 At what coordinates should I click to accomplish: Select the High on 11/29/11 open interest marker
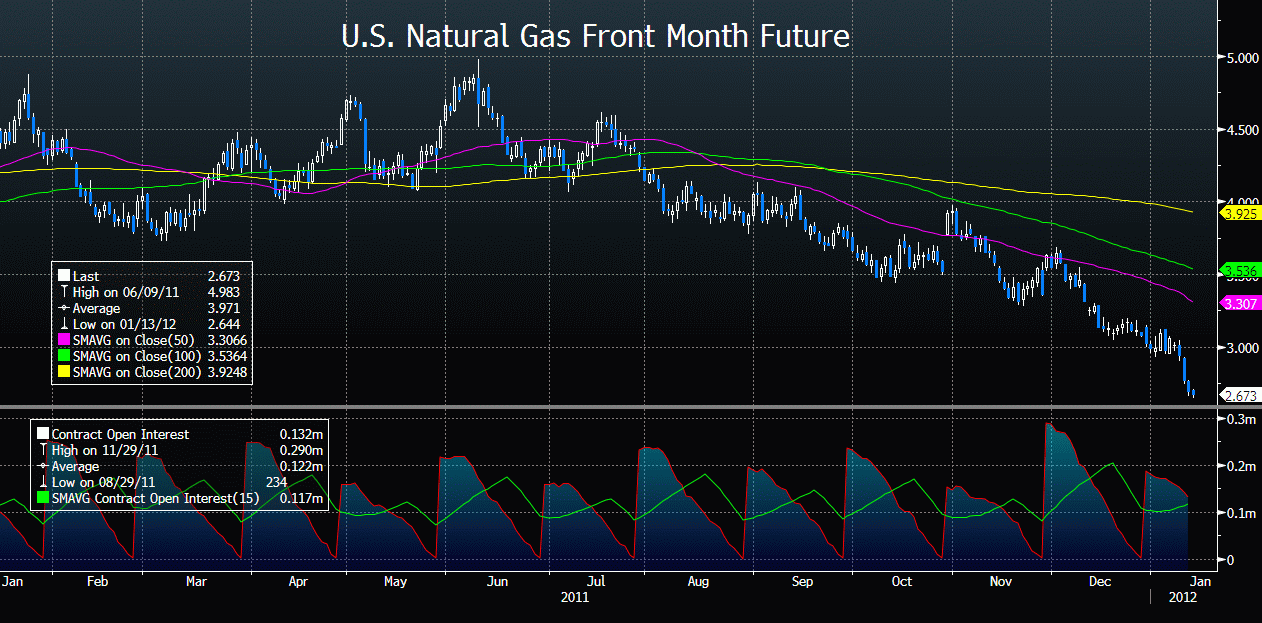point(42,450)
